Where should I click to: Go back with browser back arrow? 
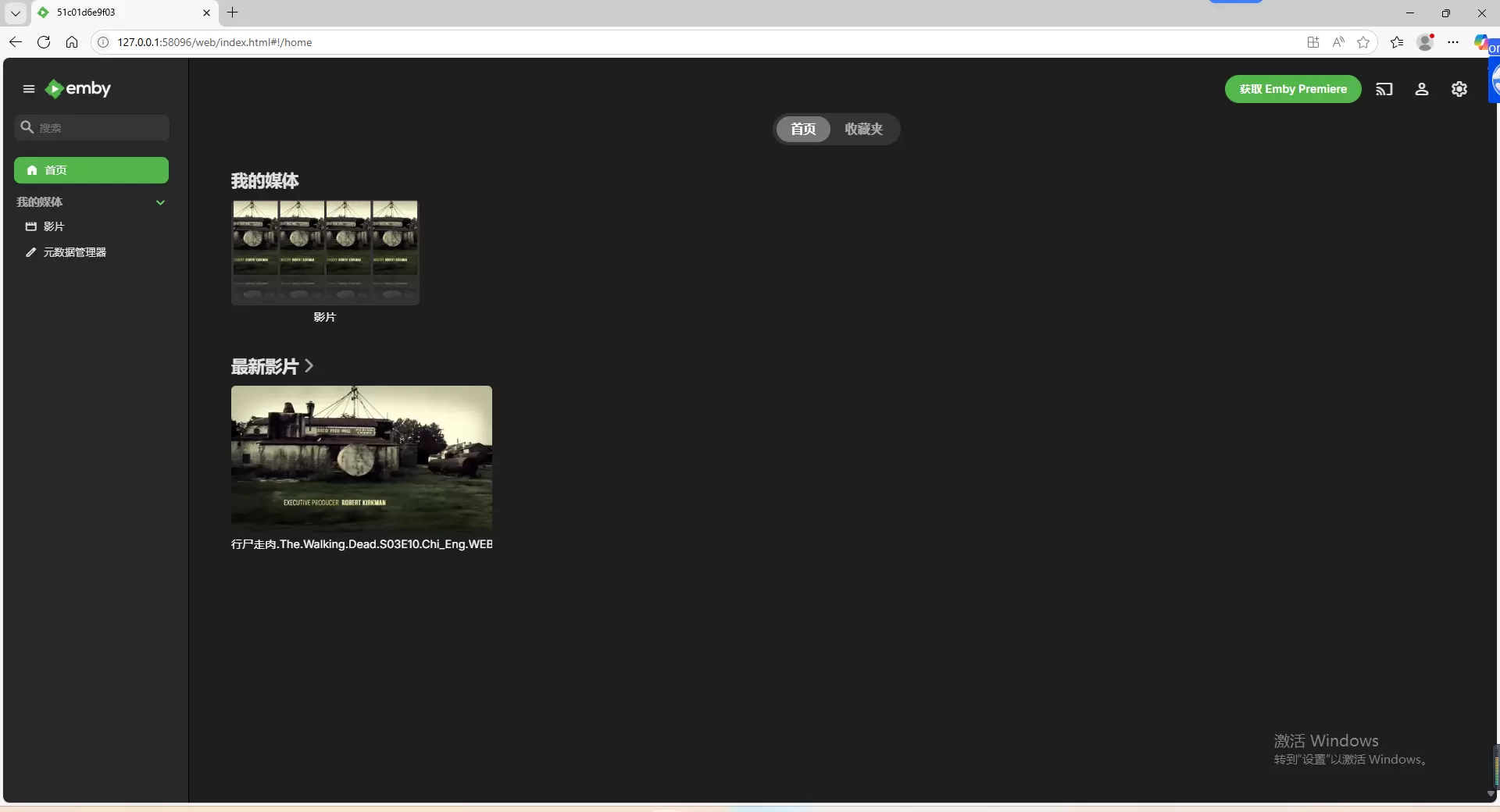pyautogui.click(x=16, y=42)
